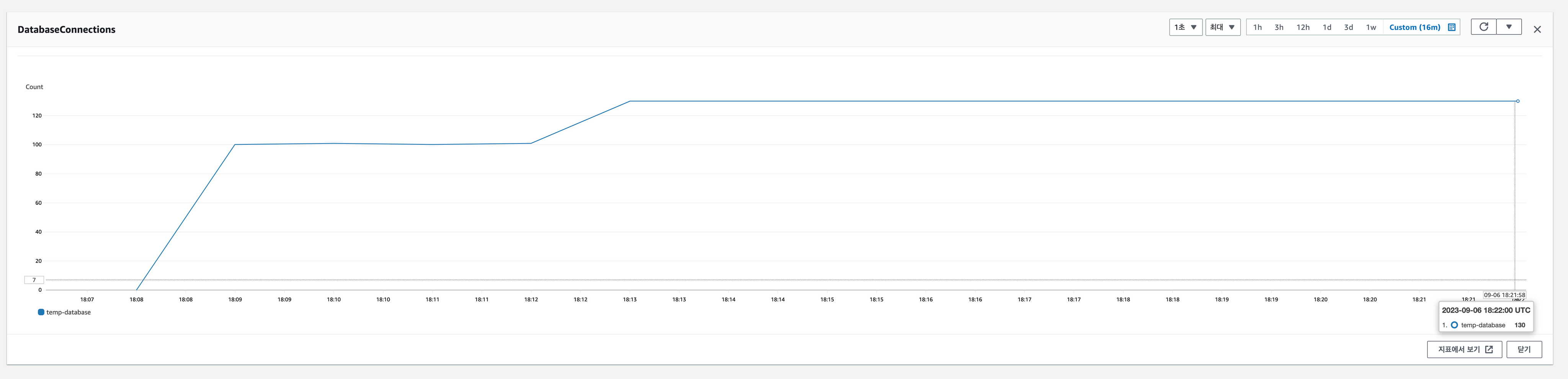Click the 닫기 button
Screen dimensions: 1568x379
1524,349
